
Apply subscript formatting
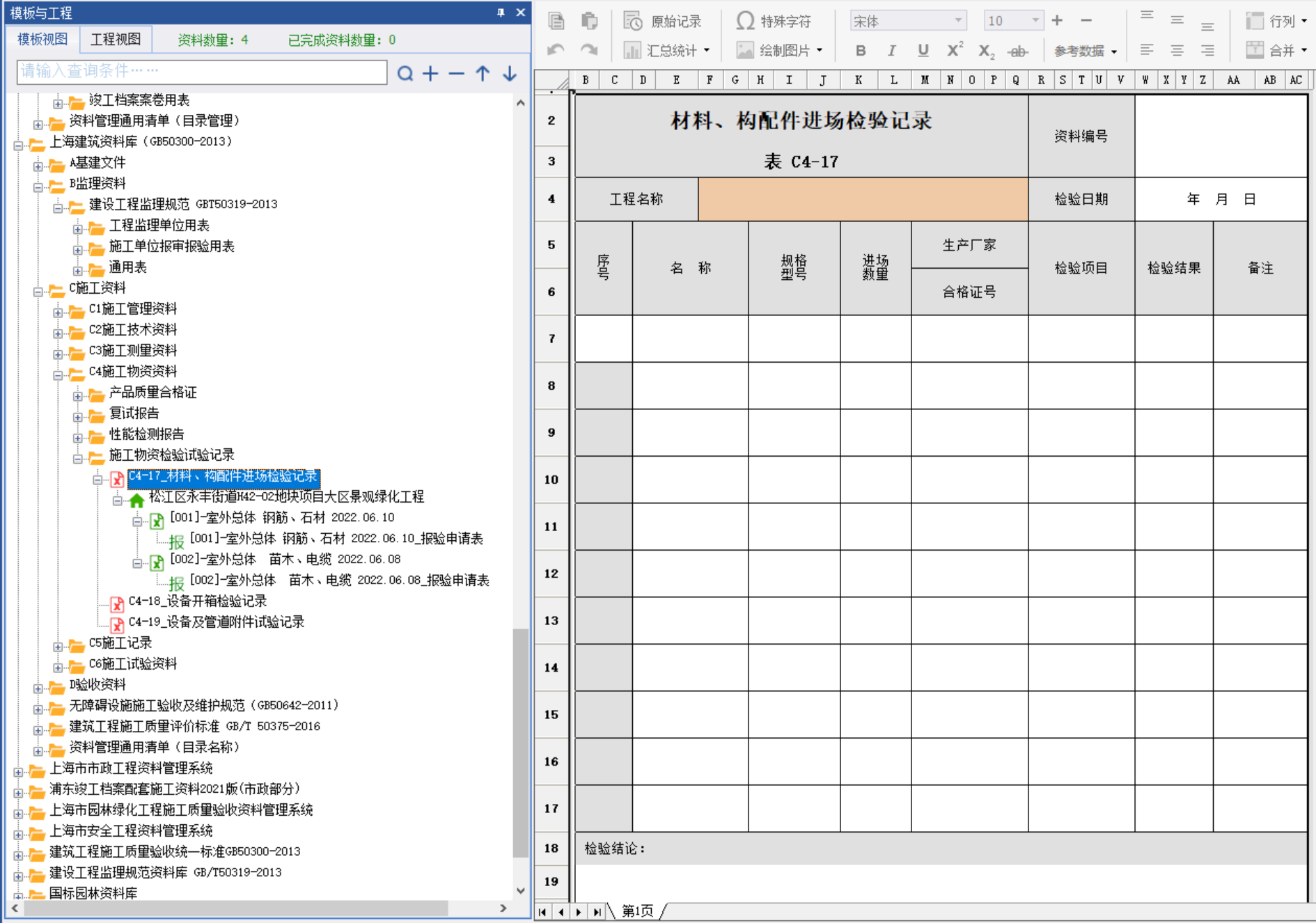986,51
